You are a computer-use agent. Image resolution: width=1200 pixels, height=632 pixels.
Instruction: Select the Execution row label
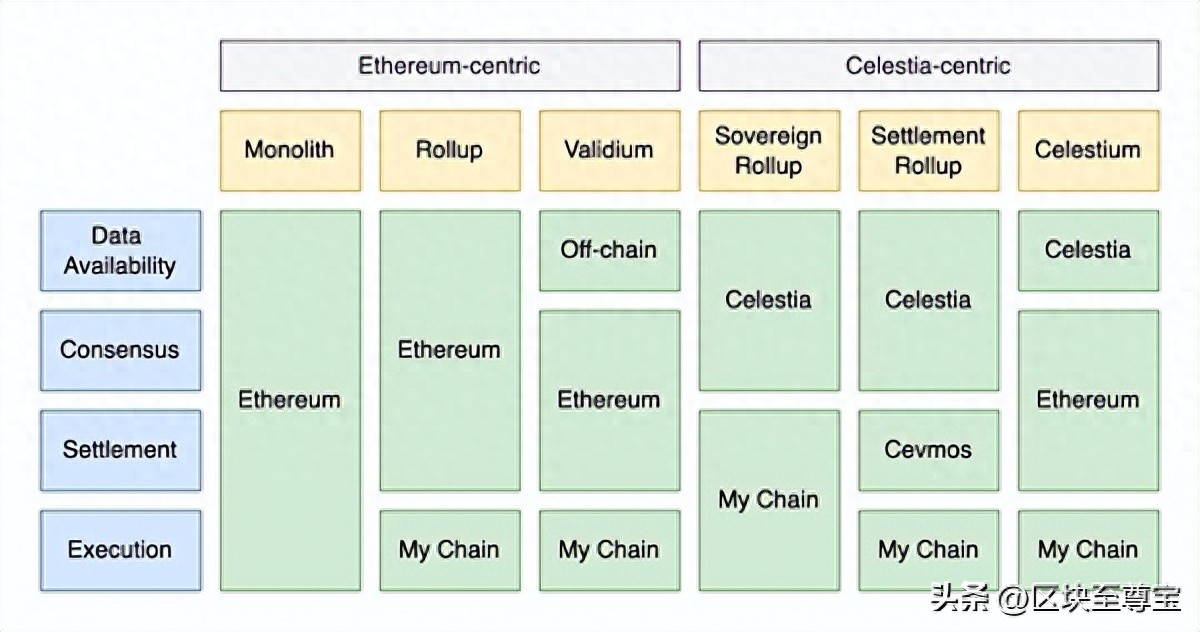pyautogui.click(x=120, y=549)
